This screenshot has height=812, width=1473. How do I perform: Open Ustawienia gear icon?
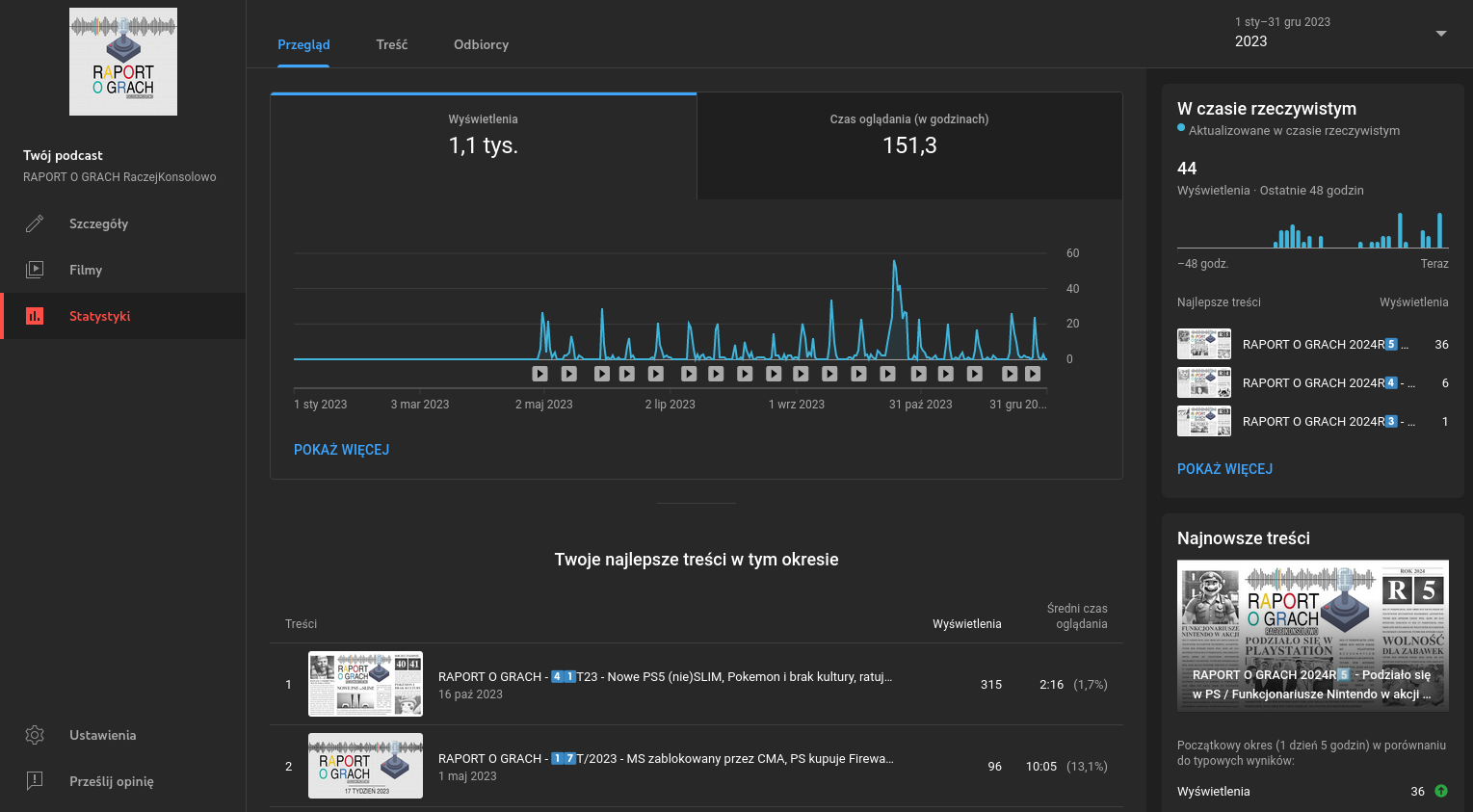click(35, 735)
